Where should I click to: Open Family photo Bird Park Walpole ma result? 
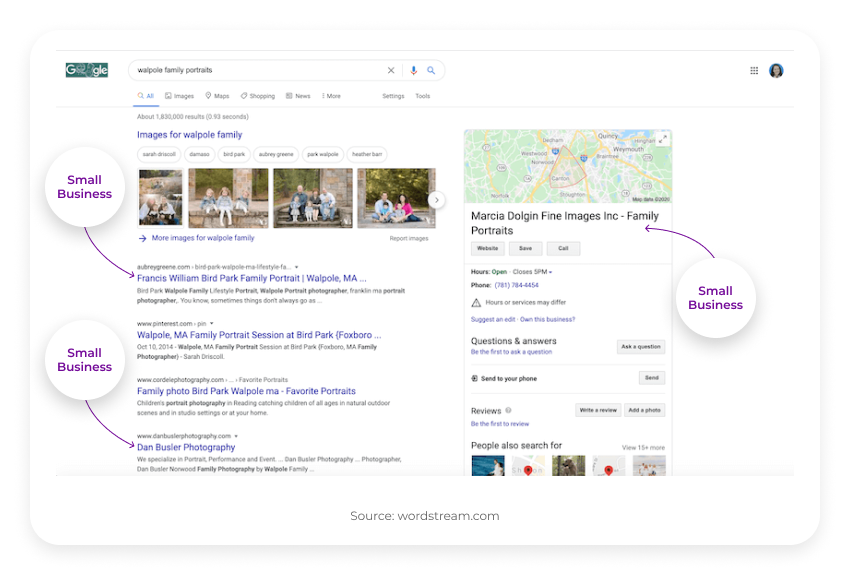[x=246, y=391]
